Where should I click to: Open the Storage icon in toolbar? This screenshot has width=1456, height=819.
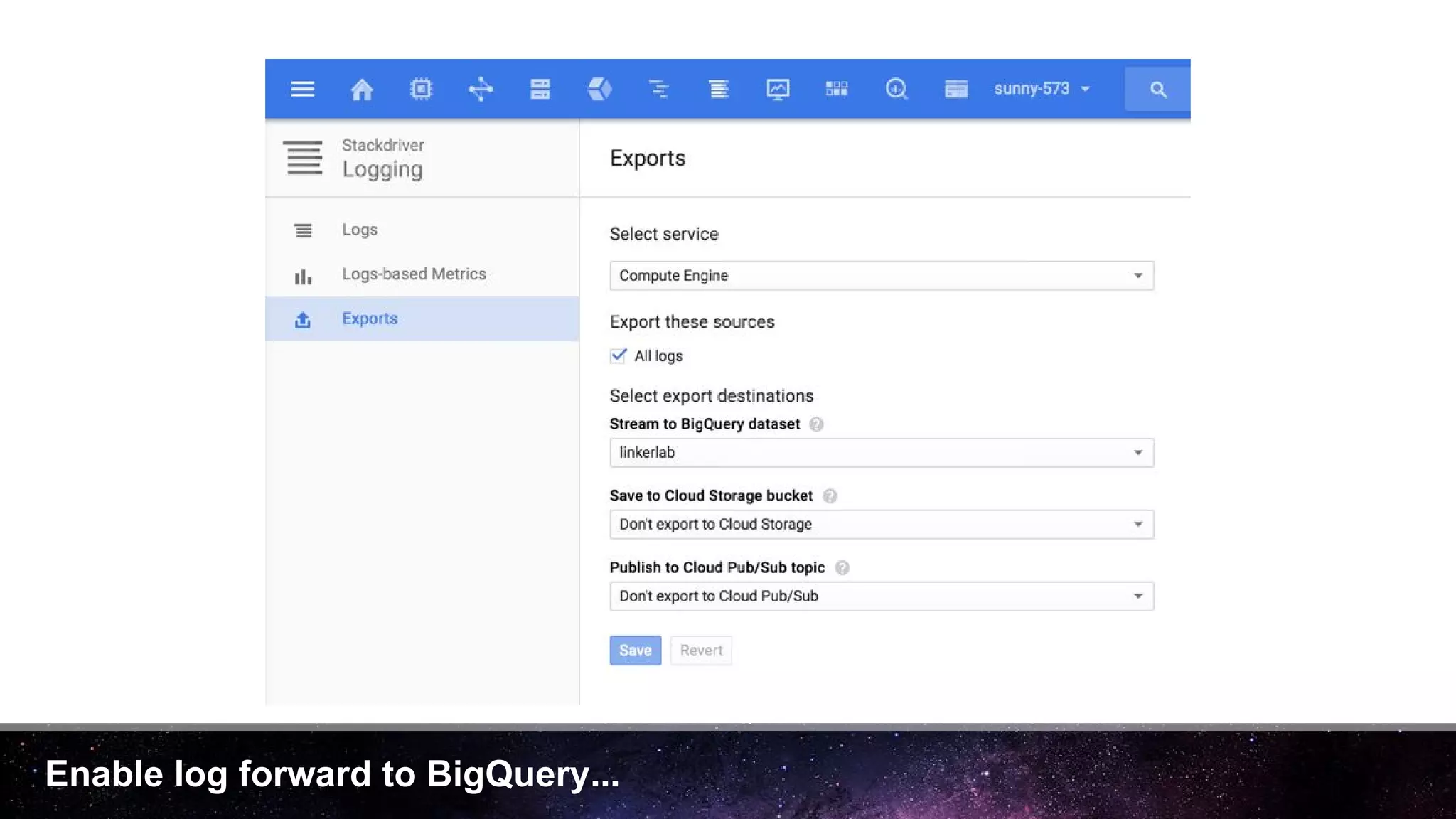pos(540,89)
